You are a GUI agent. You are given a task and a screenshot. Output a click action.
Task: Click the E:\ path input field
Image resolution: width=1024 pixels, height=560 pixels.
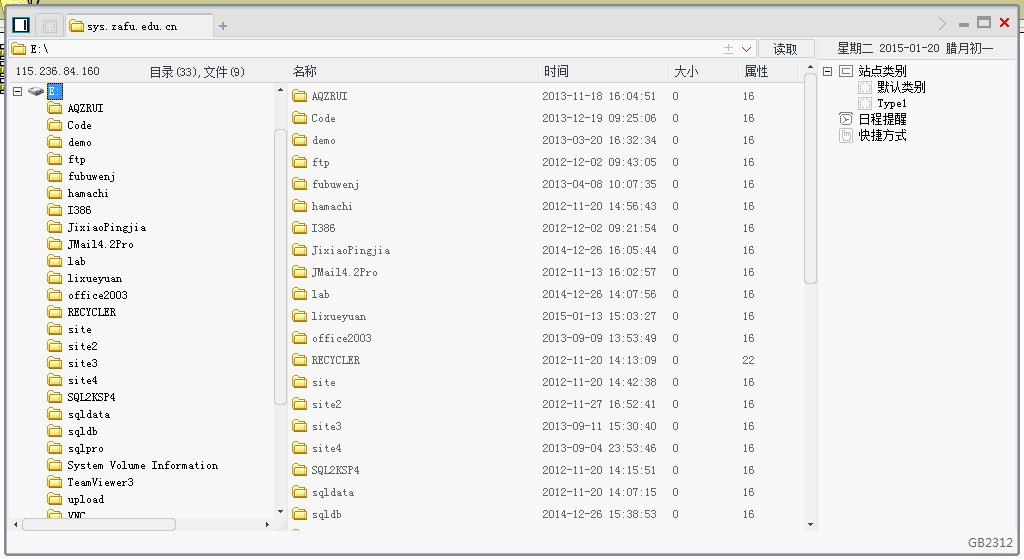[366, 49]
